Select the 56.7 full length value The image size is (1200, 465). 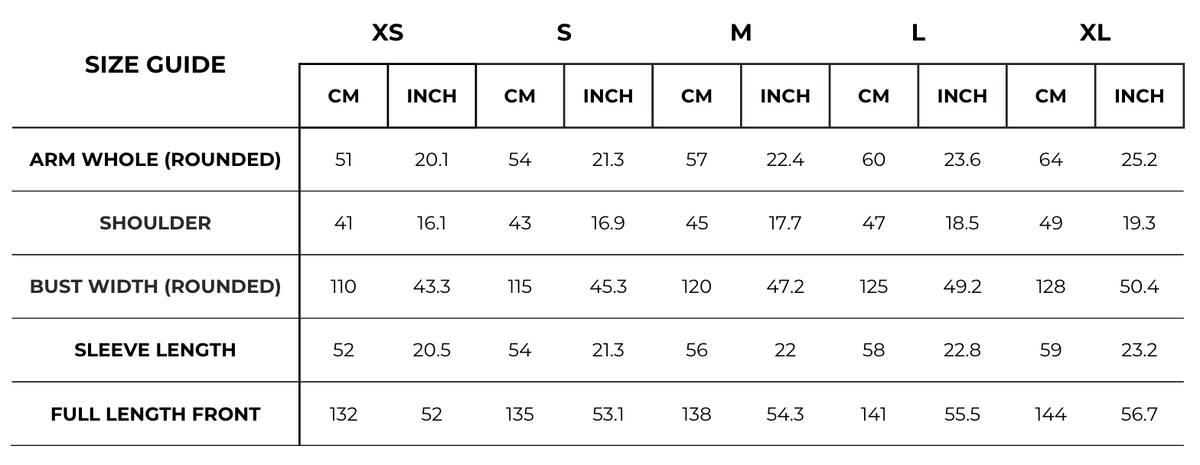click(1139, 414)
